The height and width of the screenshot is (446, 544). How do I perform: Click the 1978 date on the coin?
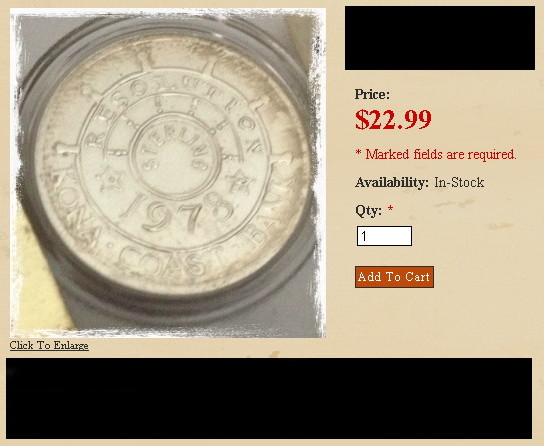click(x=178, y=213)
